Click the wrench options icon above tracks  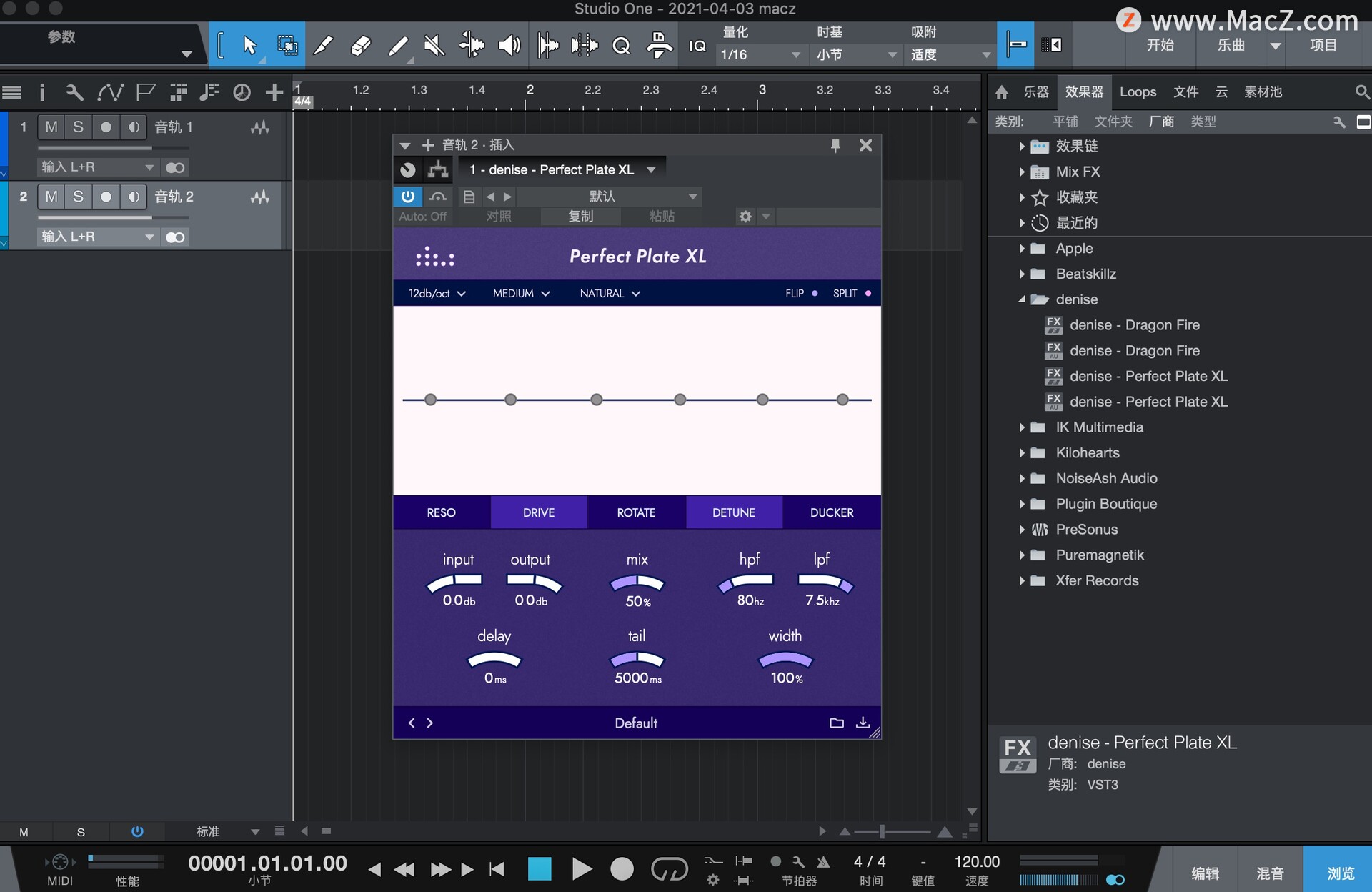[x=74, y=92]
